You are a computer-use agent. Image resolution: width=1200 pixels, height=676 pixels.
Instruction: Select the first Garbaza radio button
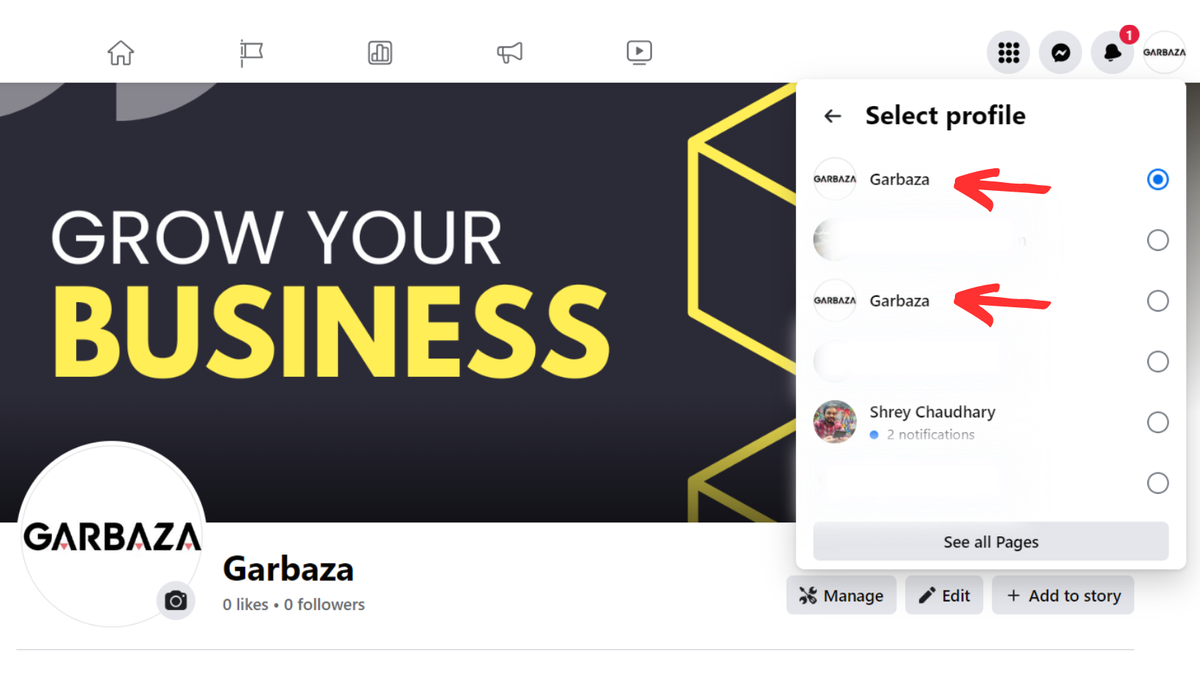click(x=1157, y=180)
